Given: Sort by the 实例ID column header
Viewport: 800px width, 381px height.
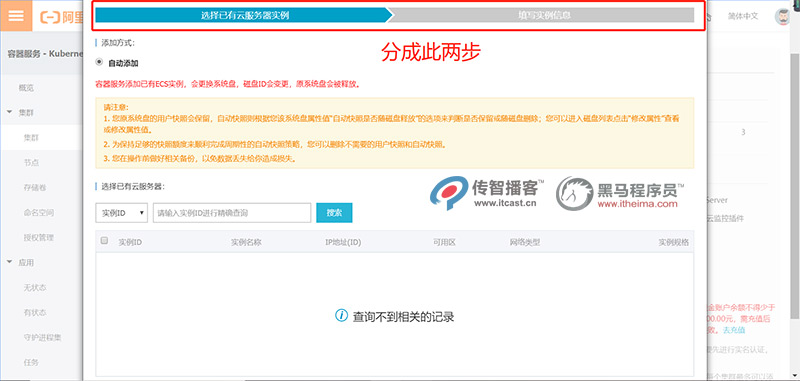Looking at the screenshot, I should (130, 242).
